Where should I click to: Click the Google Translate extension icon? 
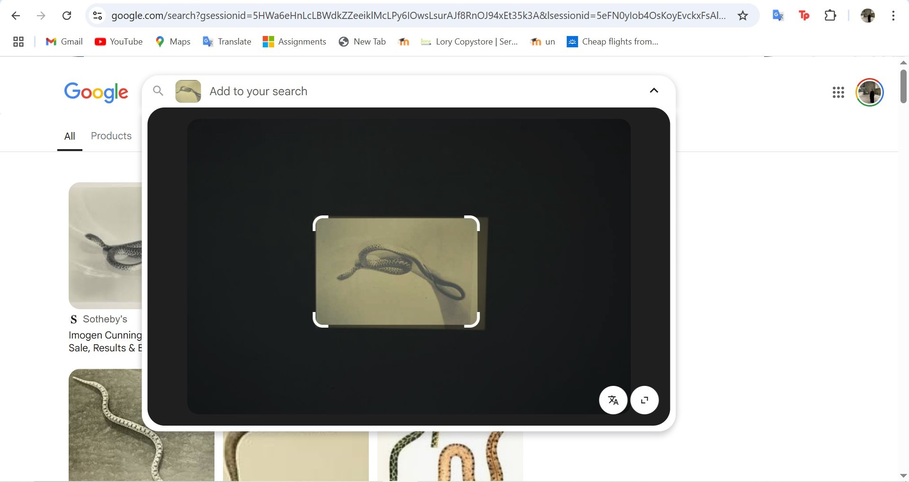point(778,16)
